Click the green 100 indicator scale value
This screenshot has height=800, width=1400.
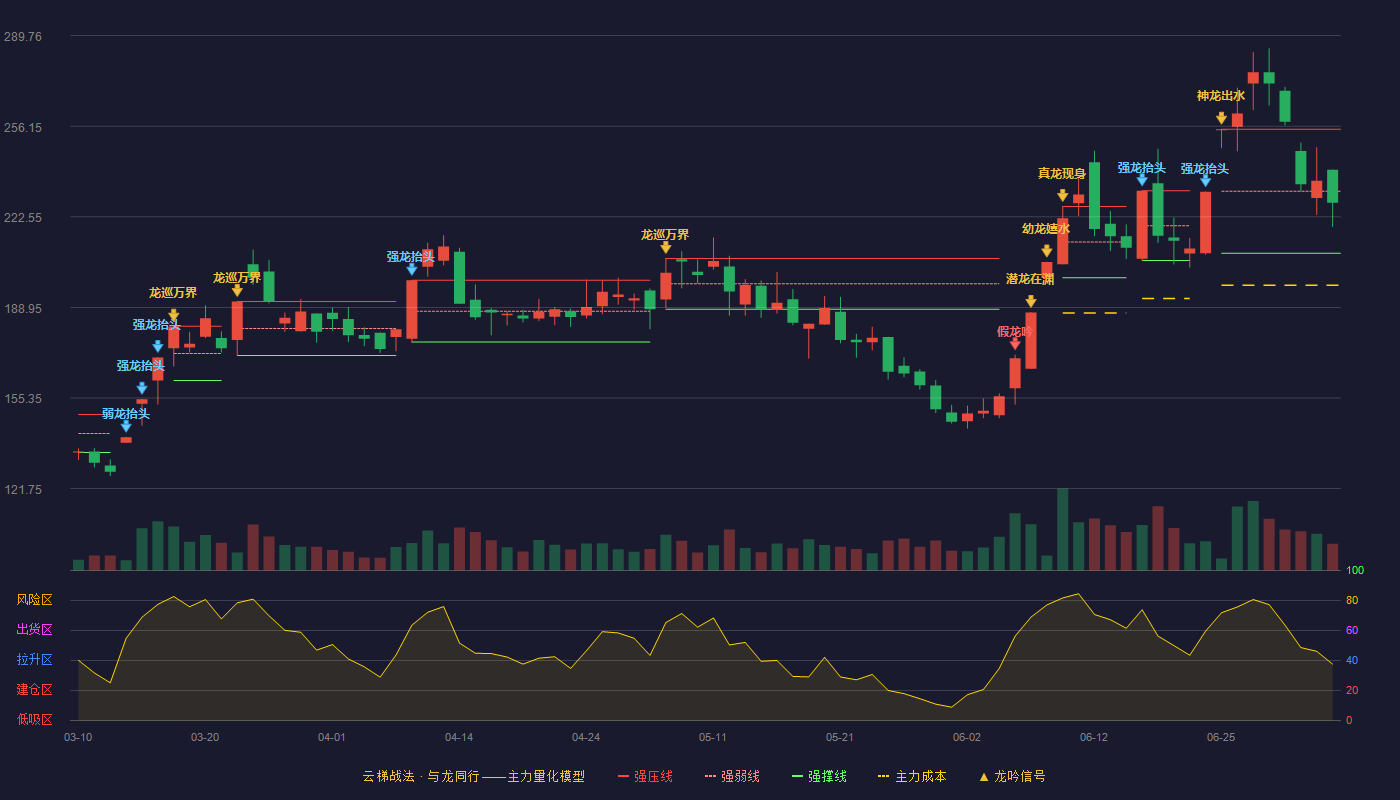click(x=1355, y=570)
